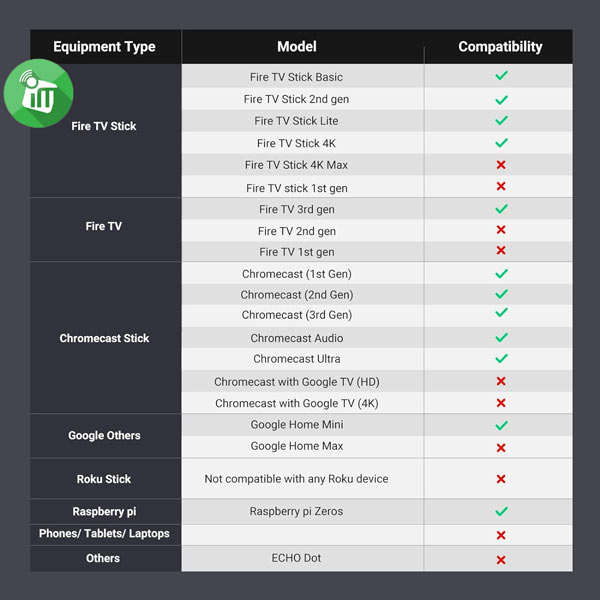The image size is (600, 600).
Task: Click the green checkmark for Raspberry pi Zeros
Action: pyautogui.click(x=501, y=511)
